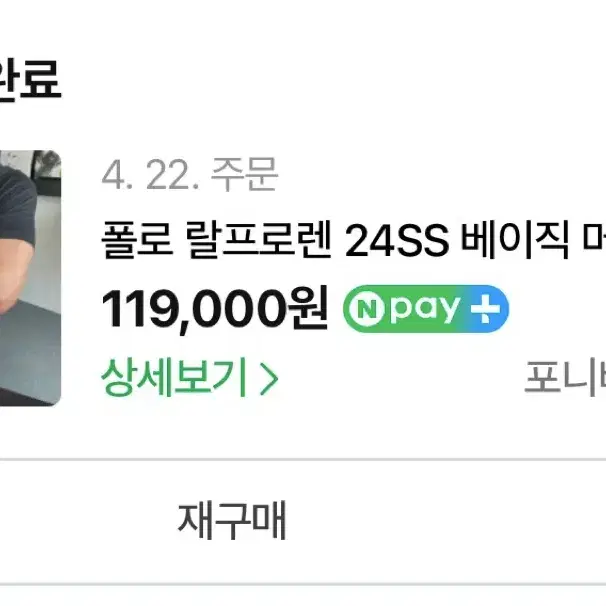The width and height of the screenshot is (606, 606).
Task: Click the 119,000원 price text
Action: (214, 309)
